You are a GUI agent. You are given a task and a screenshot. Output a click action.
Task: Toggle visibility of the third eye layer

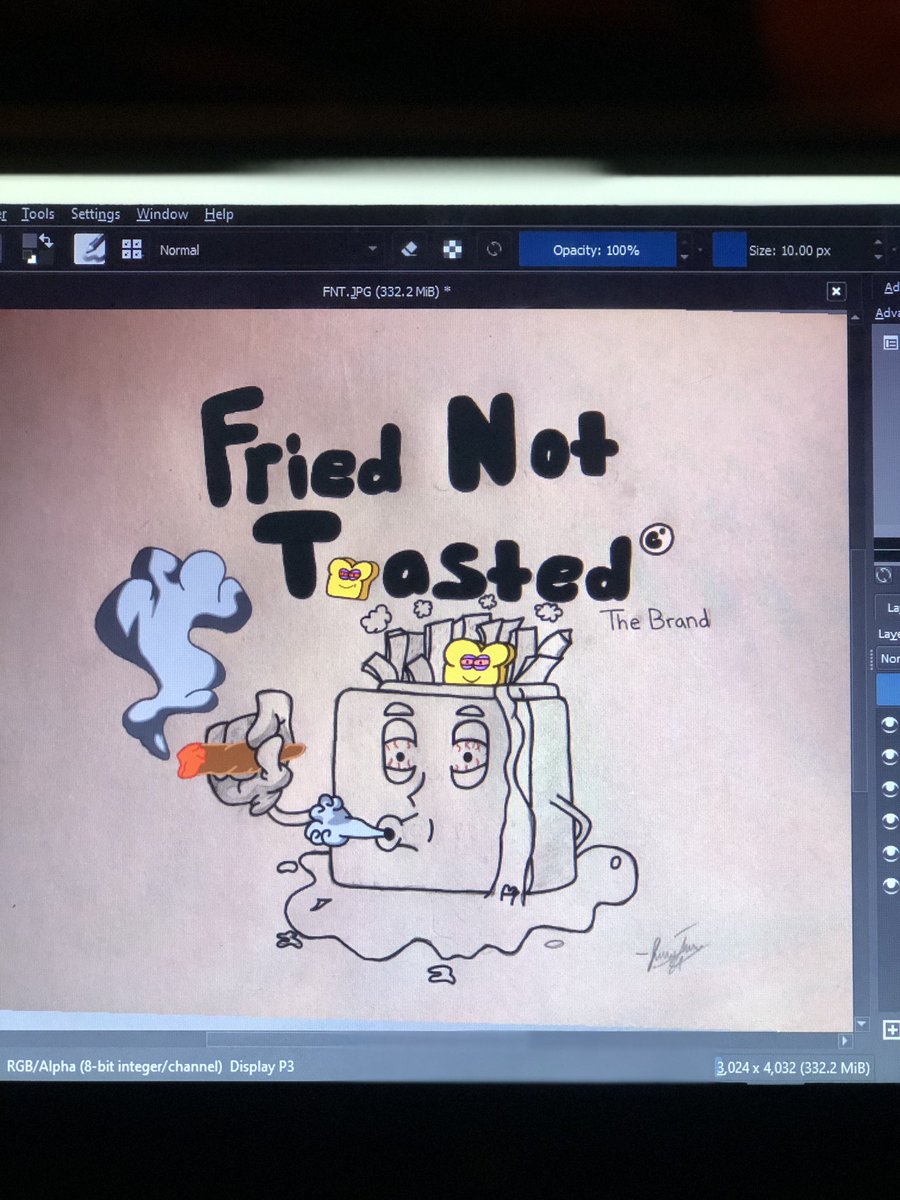[889, 788]
